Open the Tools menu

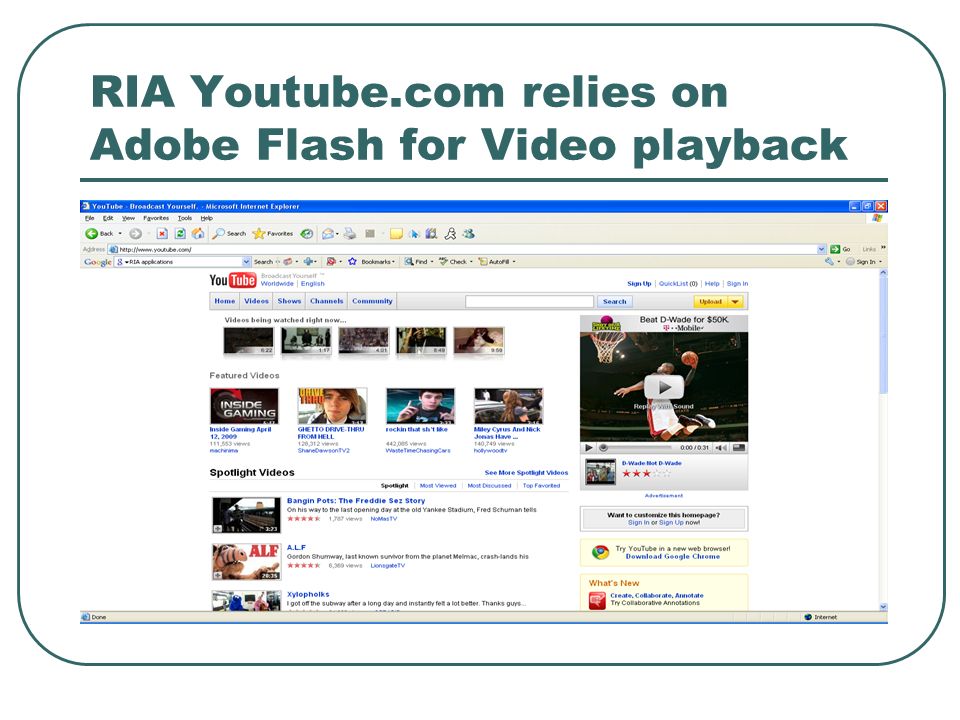[x=185, y=218]
